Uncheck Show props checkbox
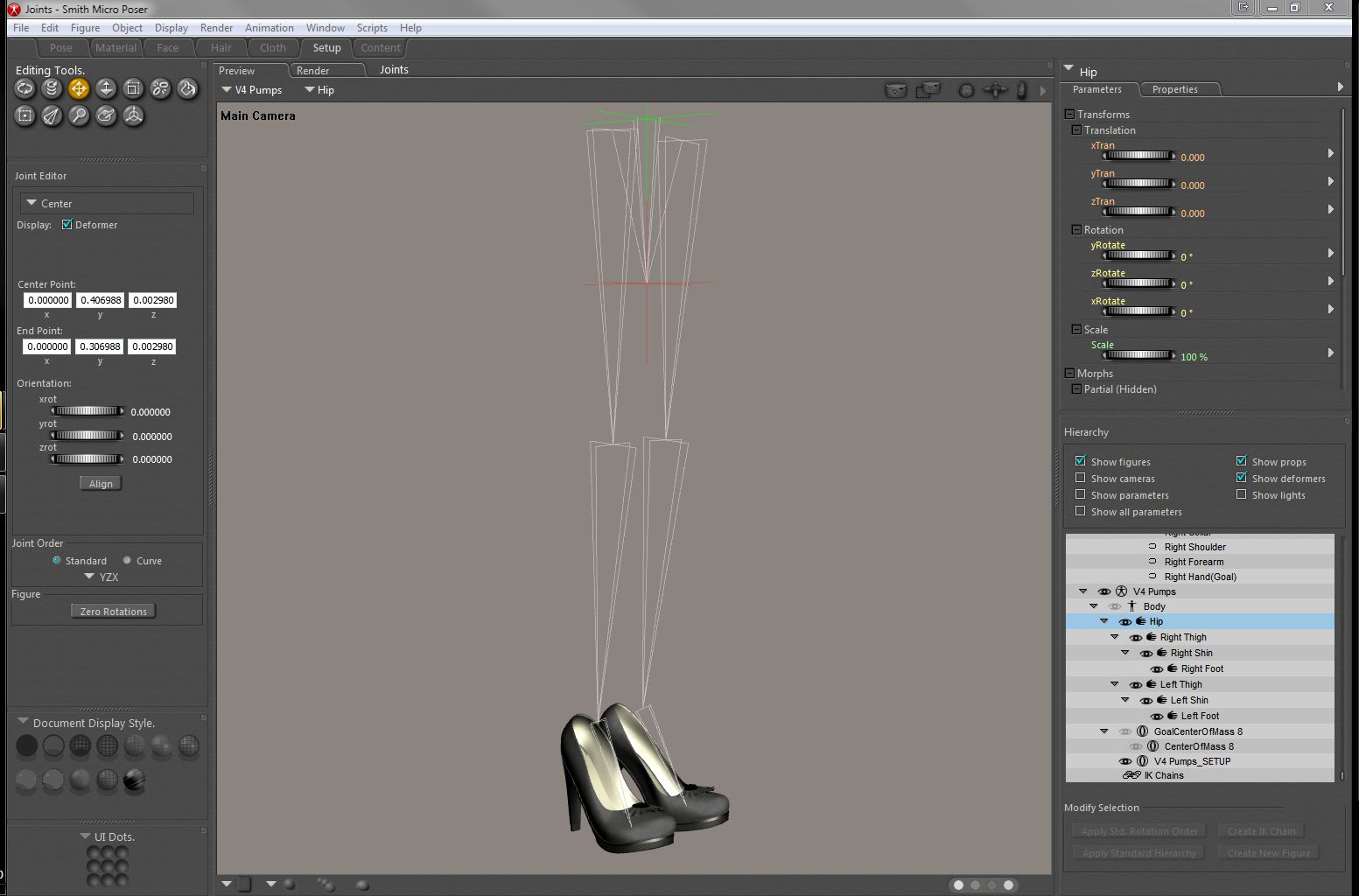The width and height of the screenshot is (1359, 896). pyautogui.click(x=1241, y=461)
